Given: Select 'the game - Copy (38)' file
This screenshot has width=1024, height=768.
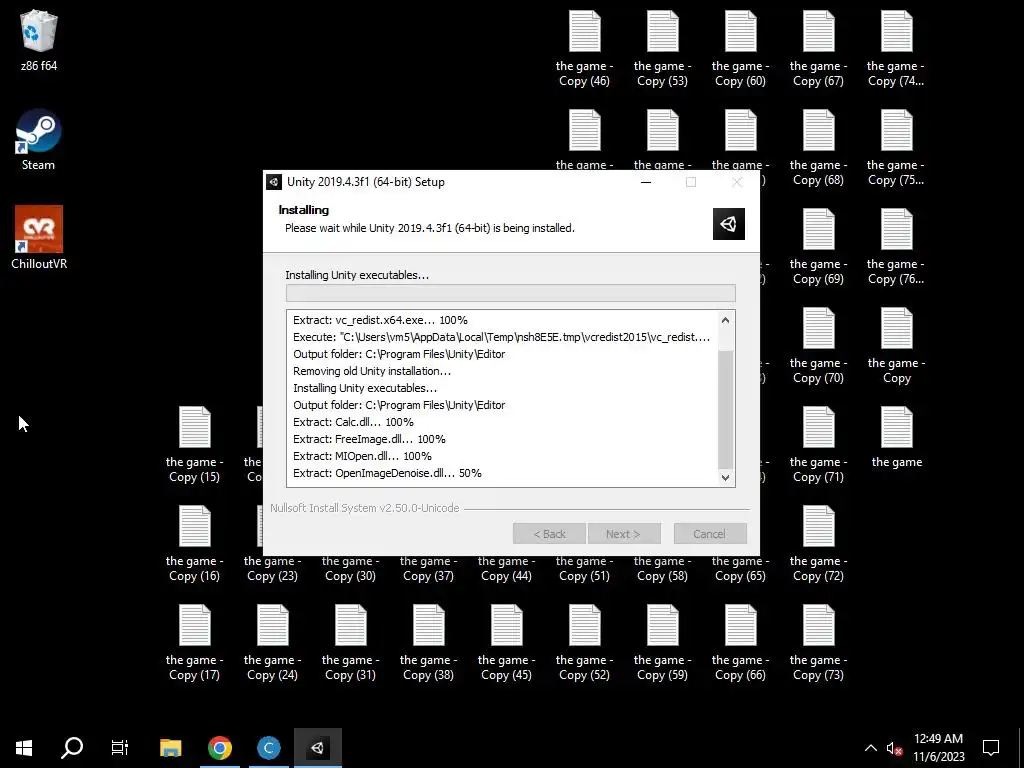Looking at the screenshot, I should point(428,643).
